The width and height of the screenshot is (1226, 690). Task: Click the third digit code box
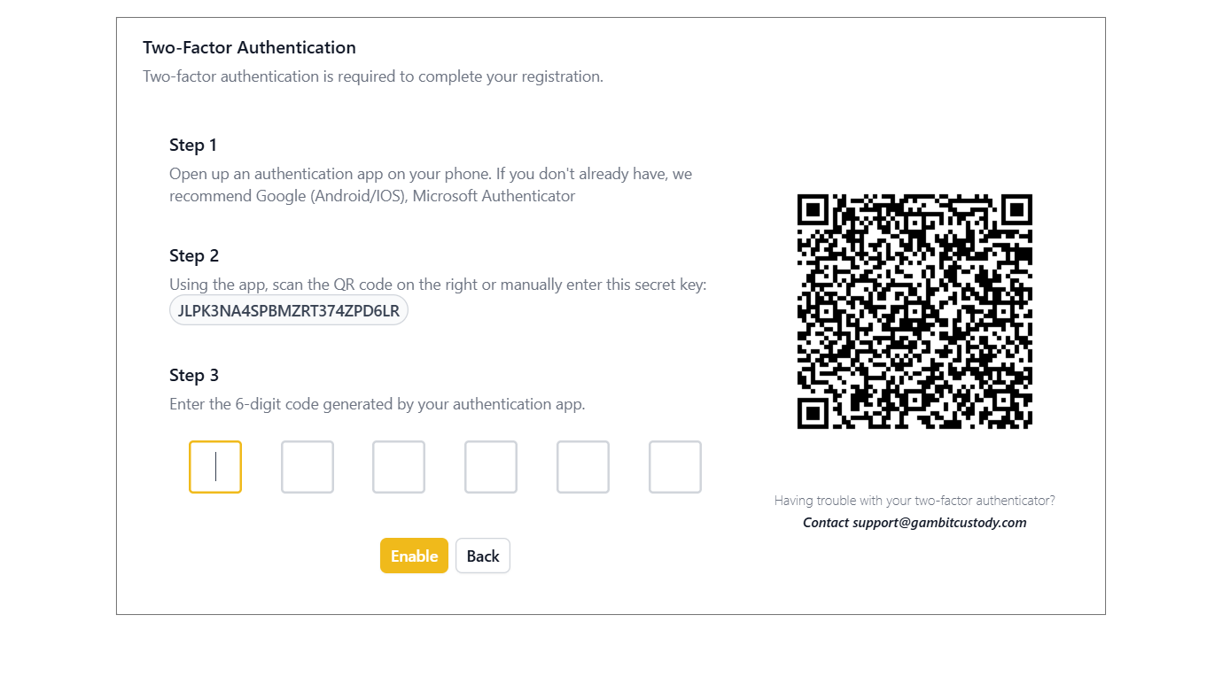coord(399,467)
